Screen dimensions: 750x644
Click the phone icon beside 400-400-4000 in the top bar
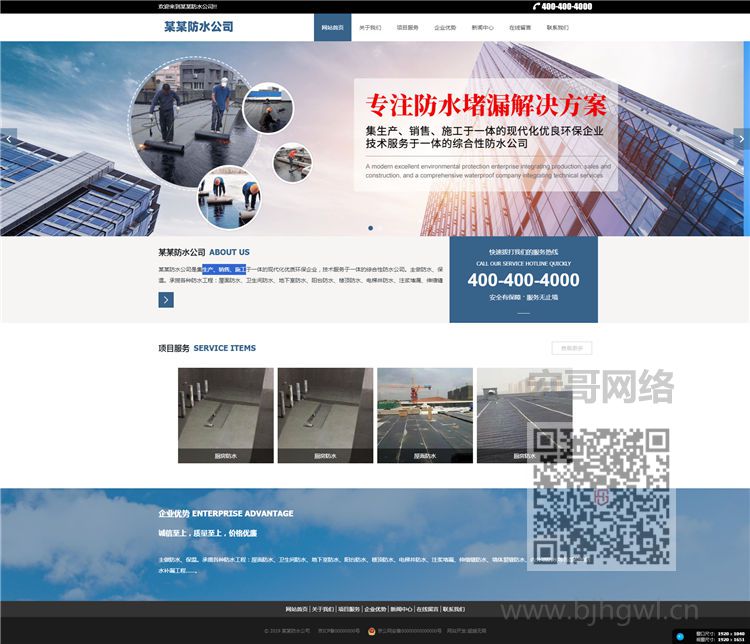pyautogui.click(x=536, y=6)
